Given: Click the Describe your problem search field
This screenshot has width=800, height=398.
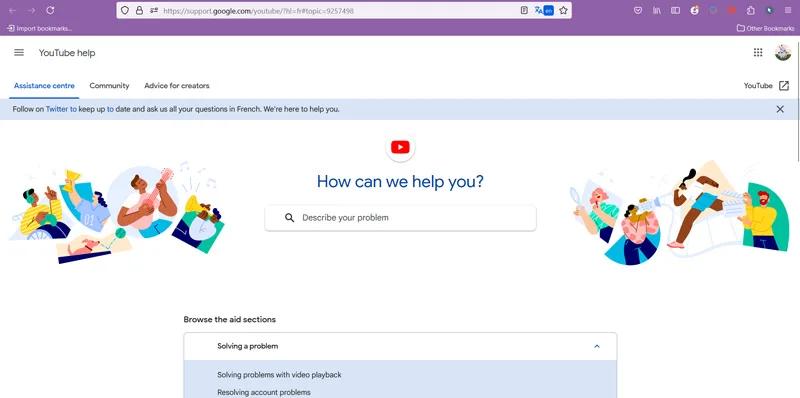Looking at the screenshot, I should [400, 218].
